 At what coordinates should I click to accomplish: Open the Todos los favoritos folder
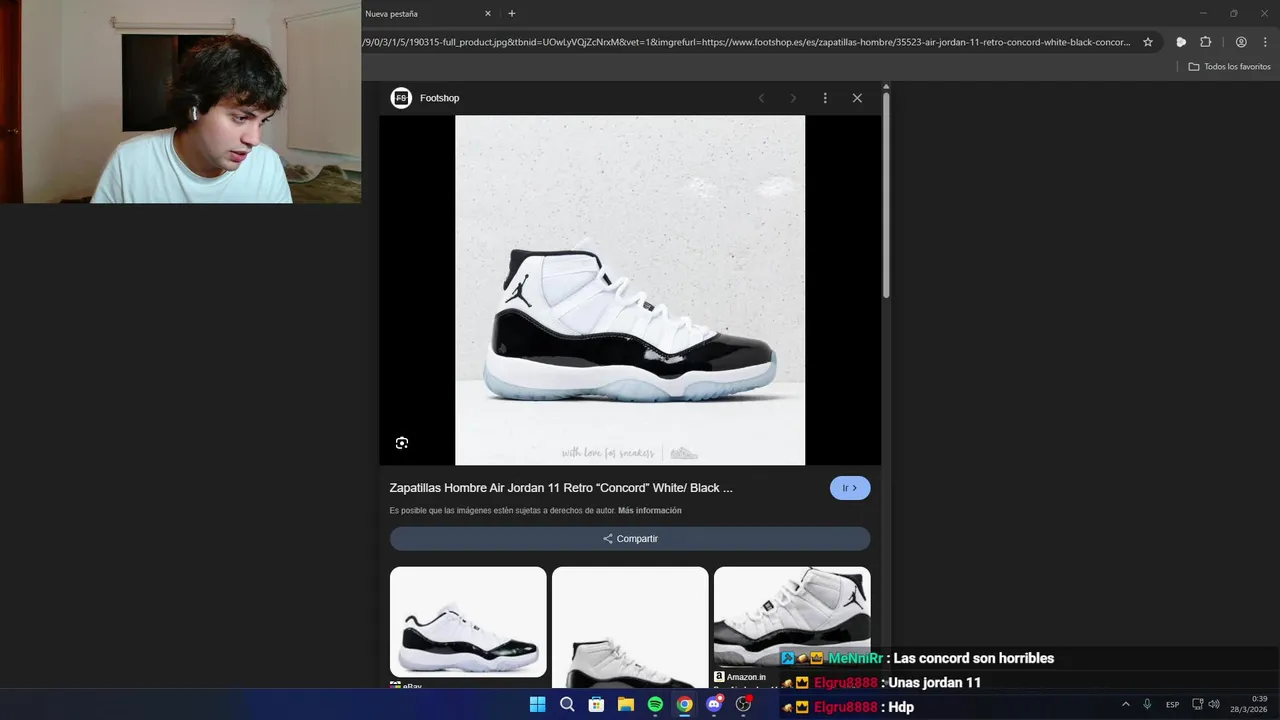click(1229, 67)
